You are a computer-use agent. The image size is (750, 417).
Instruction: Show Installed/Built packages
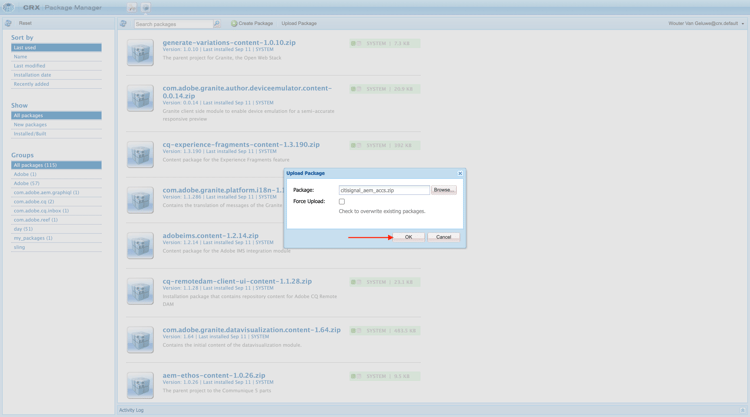coord(56,133)
